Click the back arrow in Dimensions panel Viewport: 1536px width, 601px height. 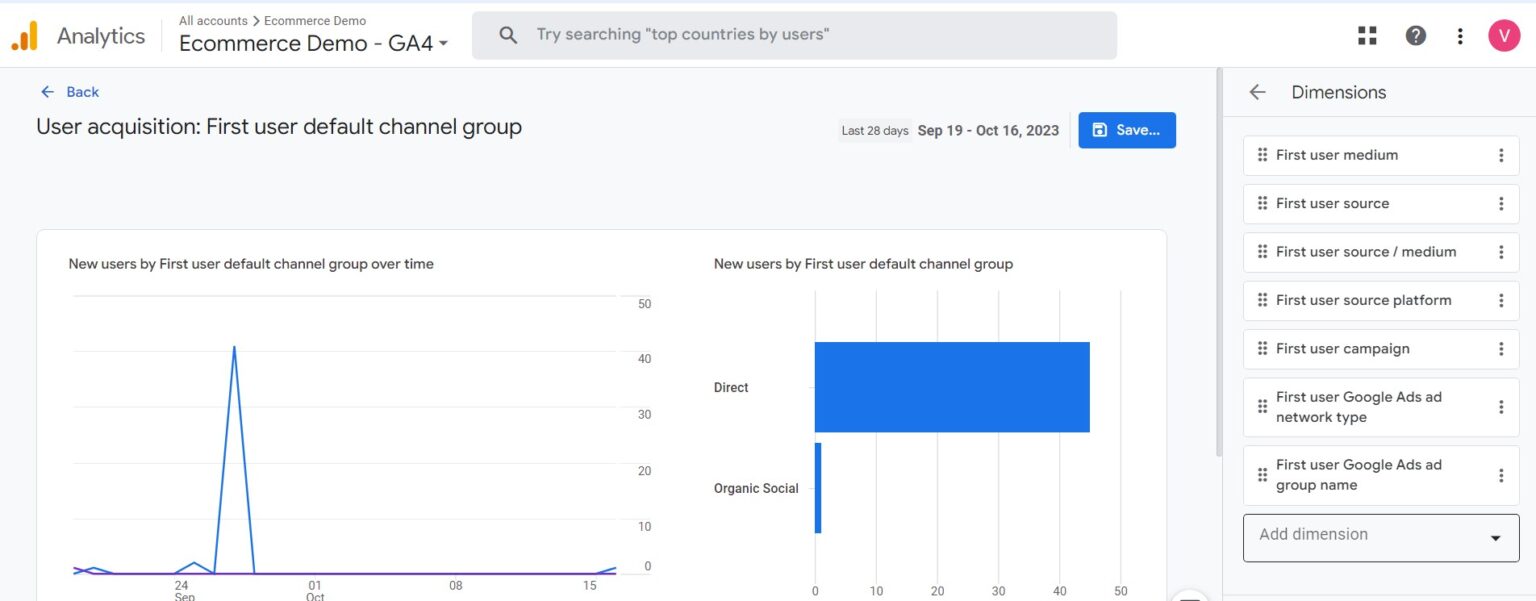1257,92
